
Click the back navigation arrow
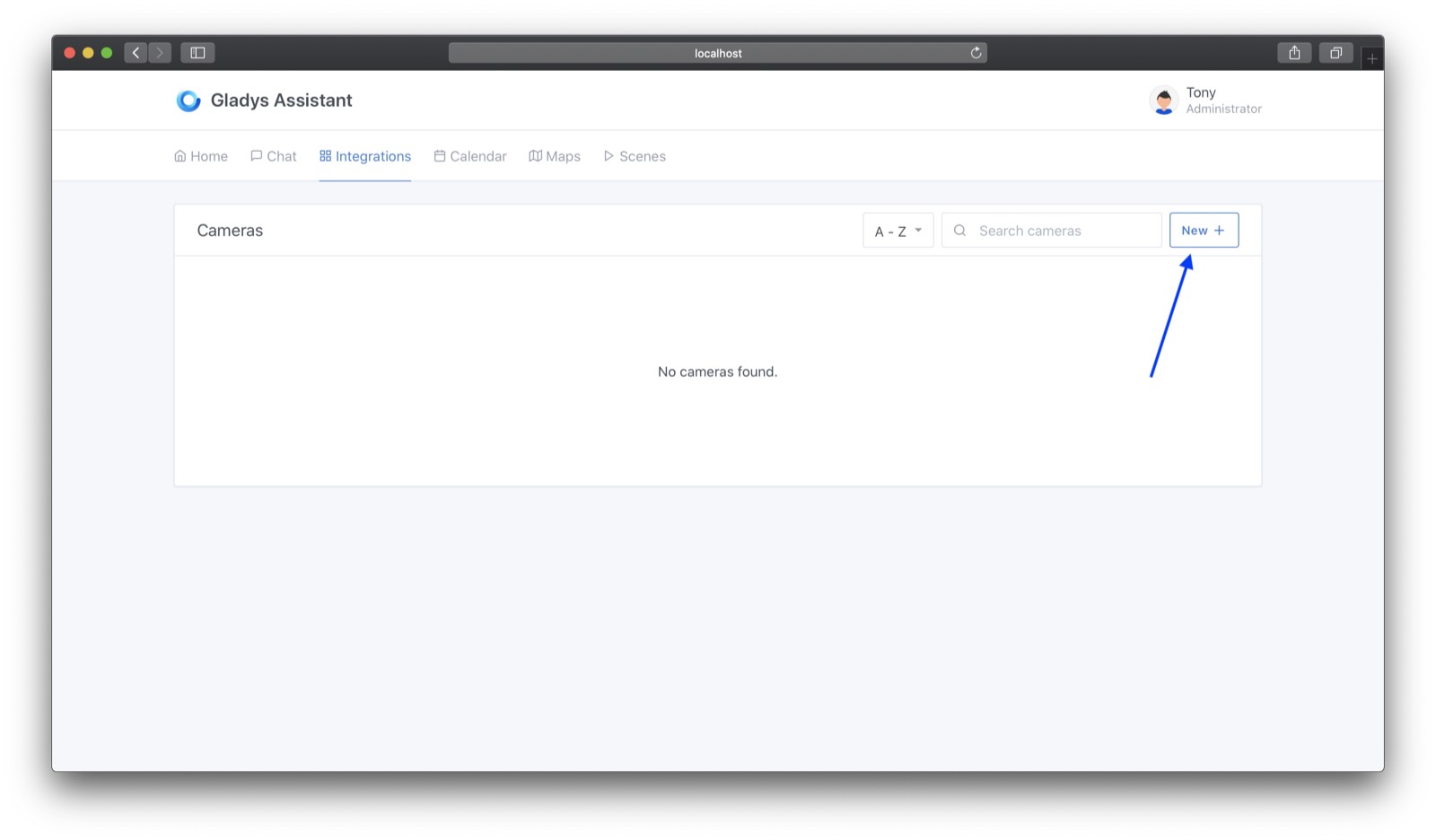coord(135,52)
